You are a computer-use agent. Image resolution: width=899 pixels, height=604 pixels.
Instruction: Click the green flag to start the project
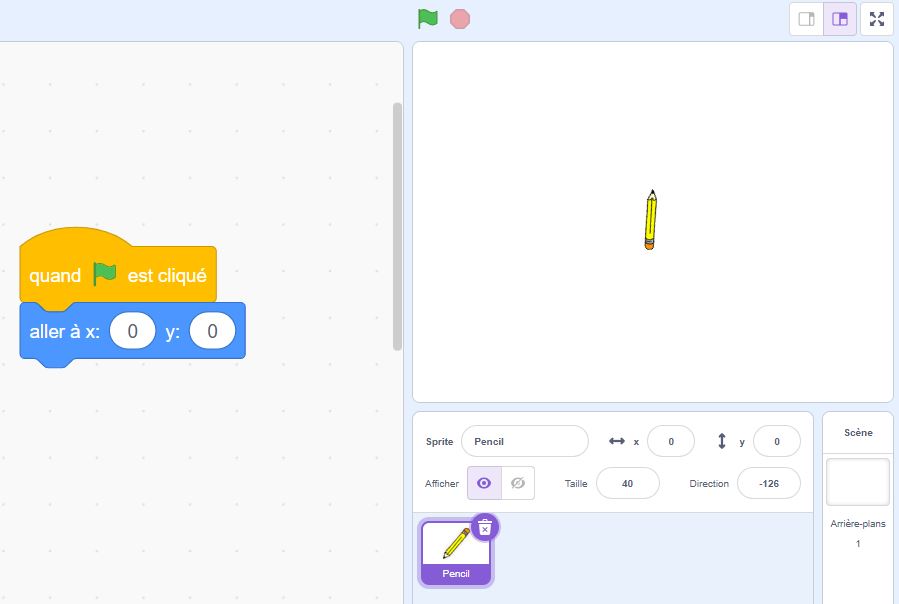pos(428,18)
